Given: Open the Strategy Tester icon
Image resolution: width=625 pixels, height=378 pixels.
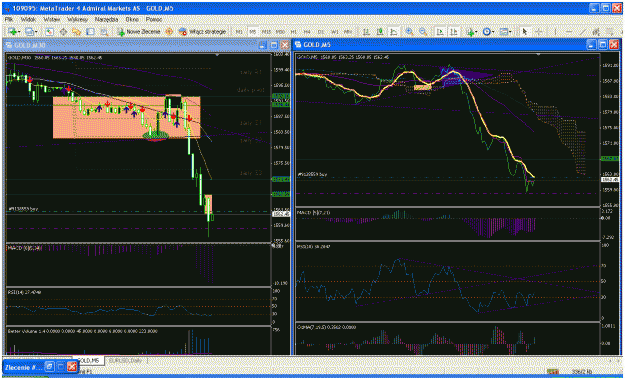Looking at the screenshot, I should click(x=104, y=32).
